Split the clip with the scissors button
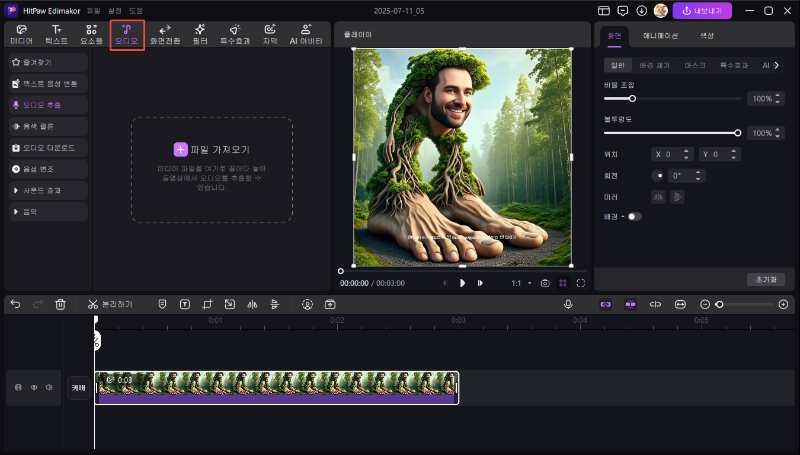The image size is (800, 455). [110, 305]
